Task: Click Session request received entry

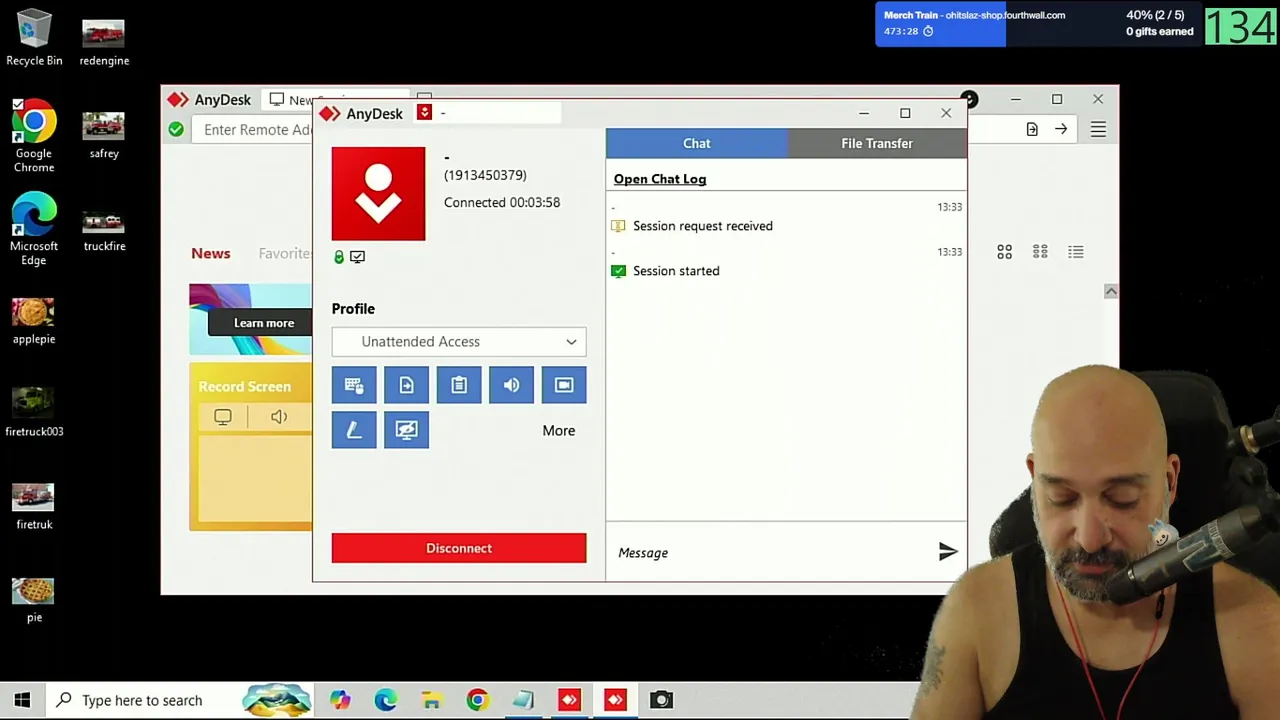Action: click(x=703, y=226)
